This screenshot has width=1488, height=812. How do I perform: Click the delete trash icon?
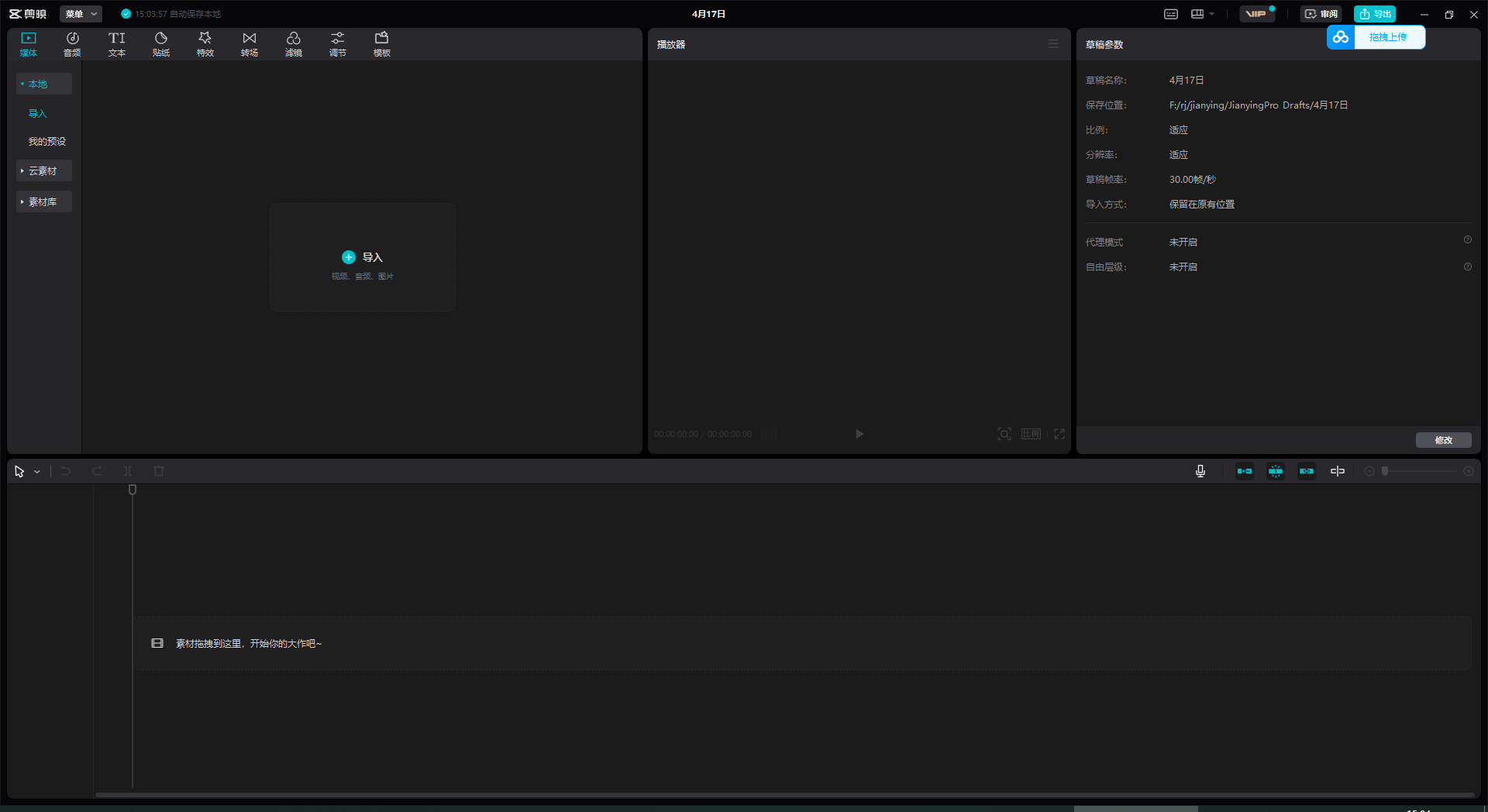(x=159, y=471)
